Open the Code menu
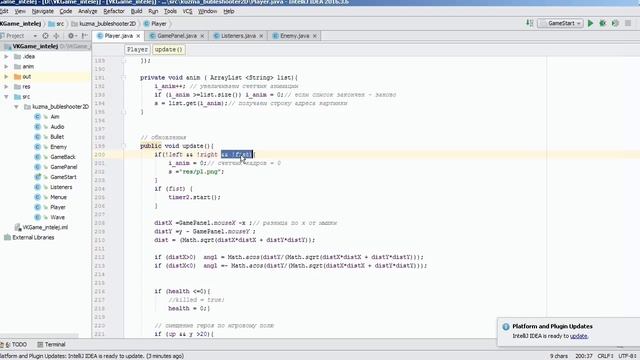The width and height of the screenshot is (640, 360). (66, 11)
